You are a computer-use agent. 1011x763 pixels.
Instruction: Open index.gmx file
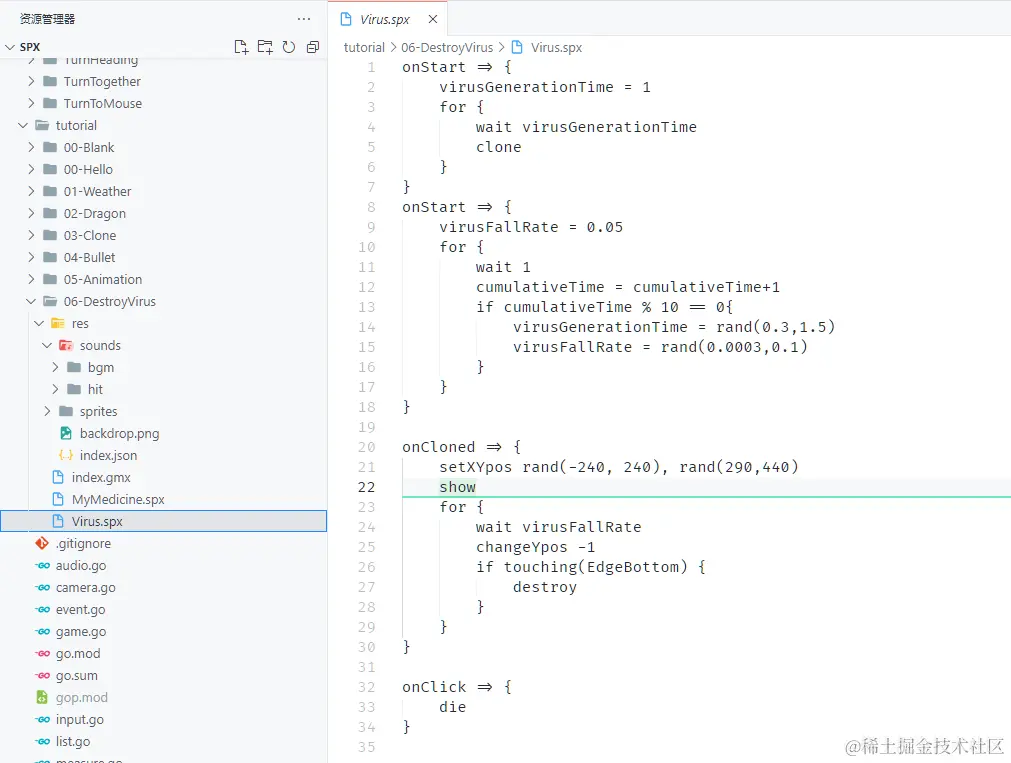[101, 477]
